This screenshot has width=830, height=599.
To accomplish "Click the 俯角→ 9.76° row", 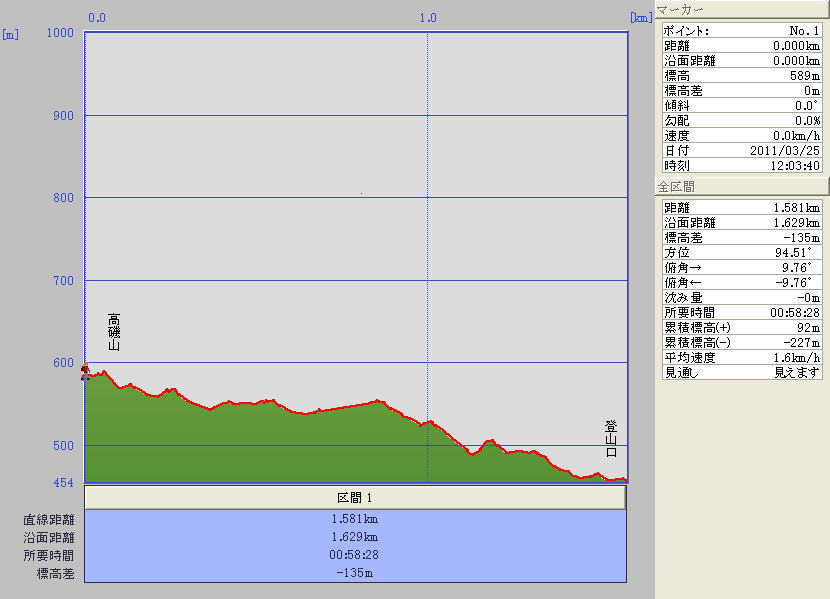I will 742,268.
